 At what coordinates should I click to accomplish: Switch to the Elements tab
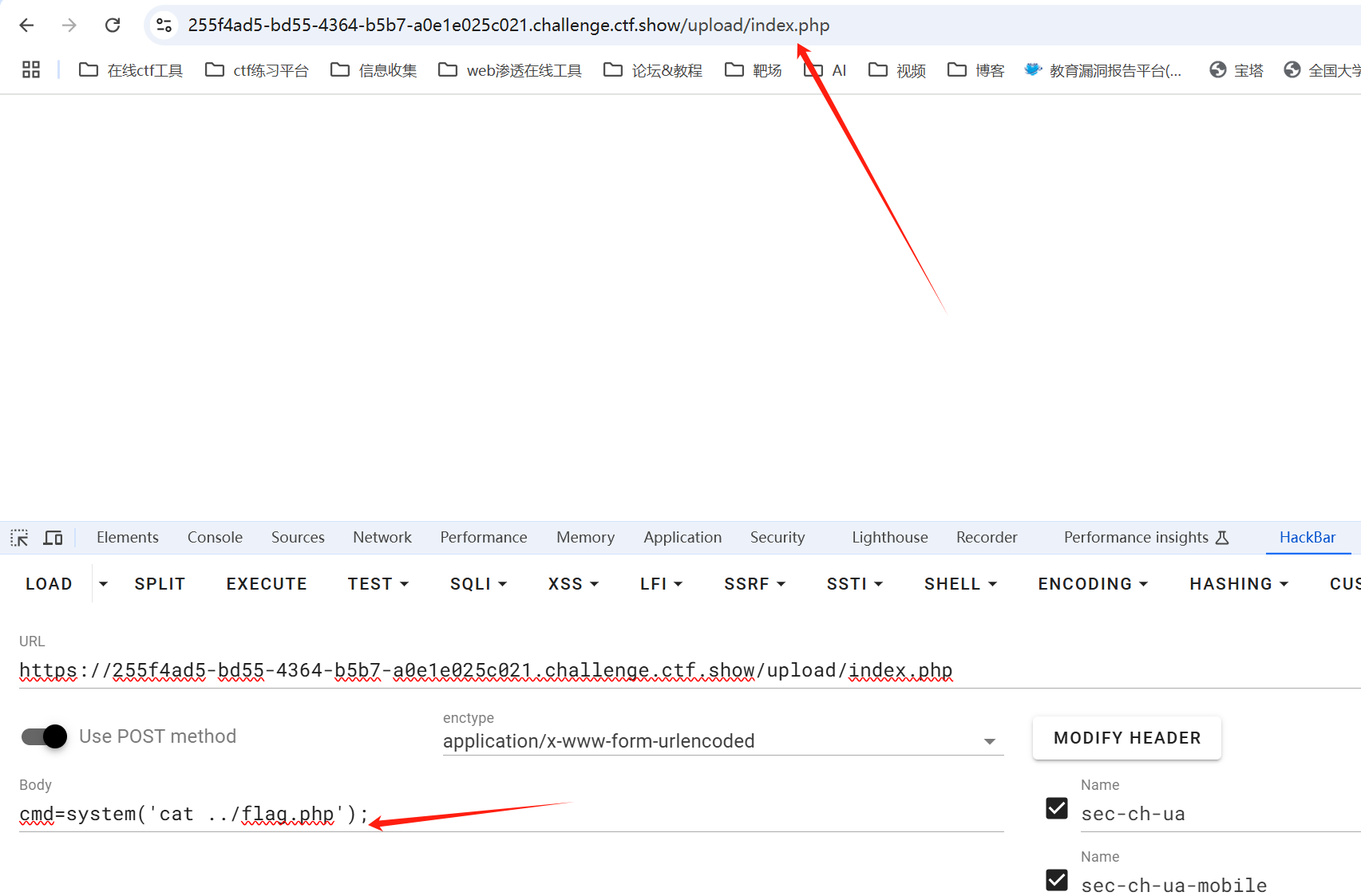click(128, 538)
